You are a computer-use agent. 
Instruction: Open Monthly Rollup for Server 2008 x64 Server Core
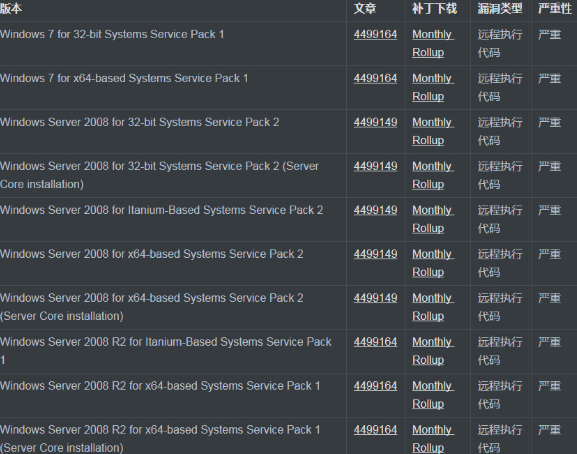coord(433,307)
